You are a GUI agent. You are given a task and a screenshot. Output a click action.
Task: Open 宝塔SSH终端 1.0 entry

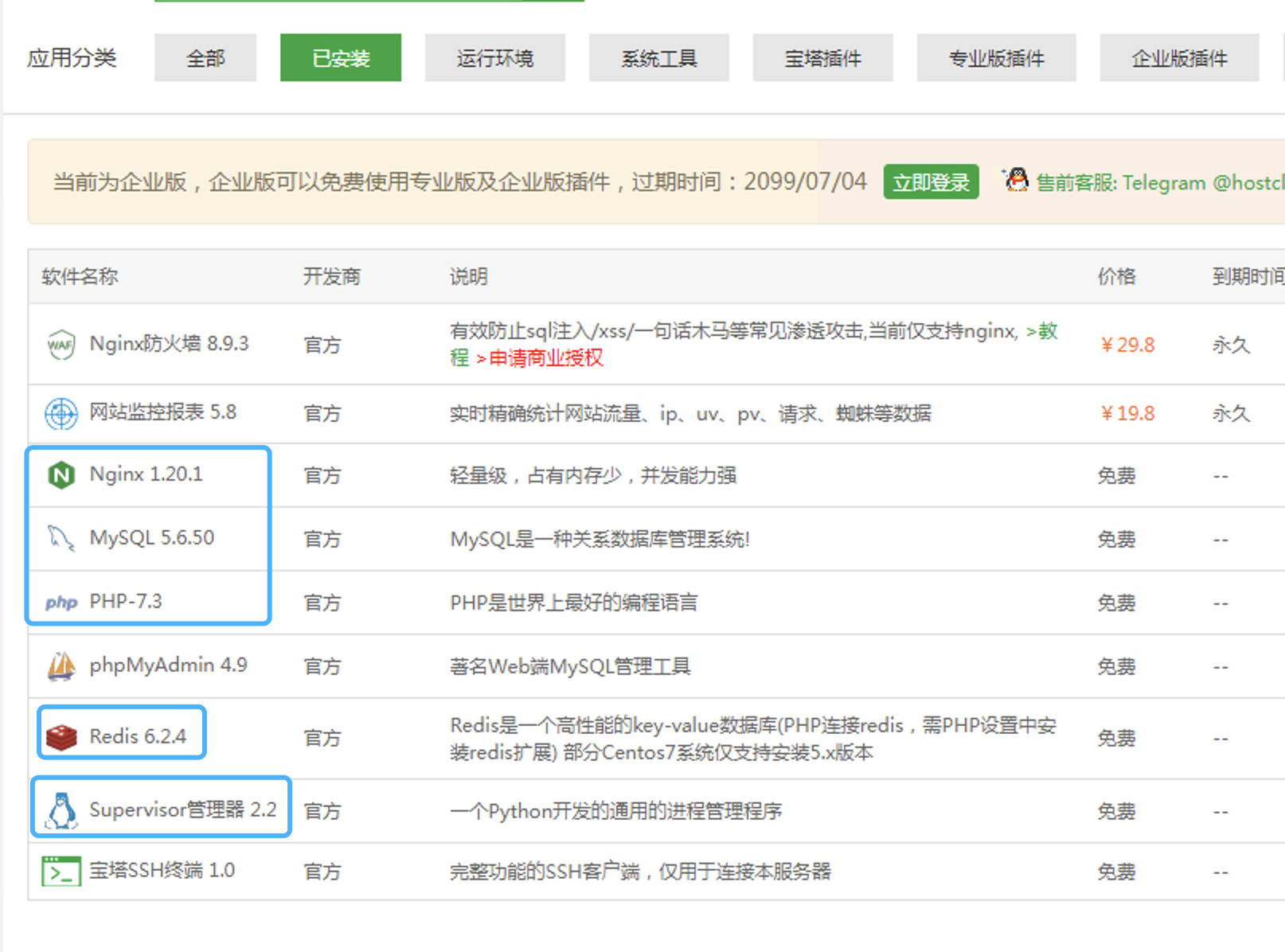tap(162, 870)
